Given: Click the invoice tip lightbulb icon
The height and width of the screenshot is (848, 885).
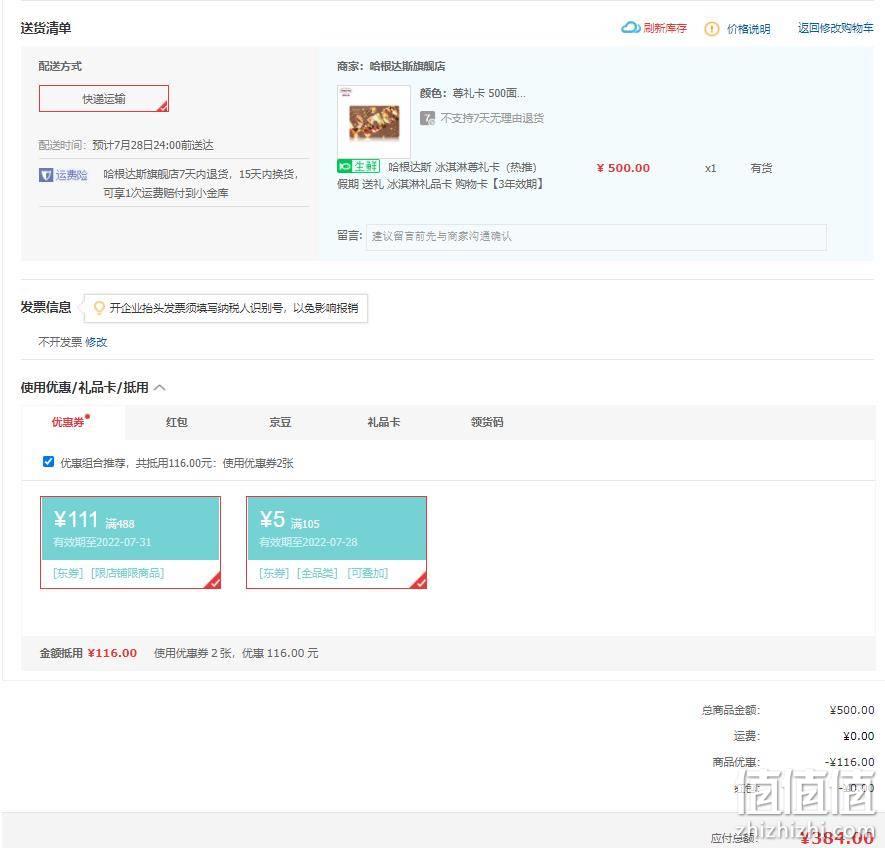Looking at the screenshot, I should click(99, 308).
